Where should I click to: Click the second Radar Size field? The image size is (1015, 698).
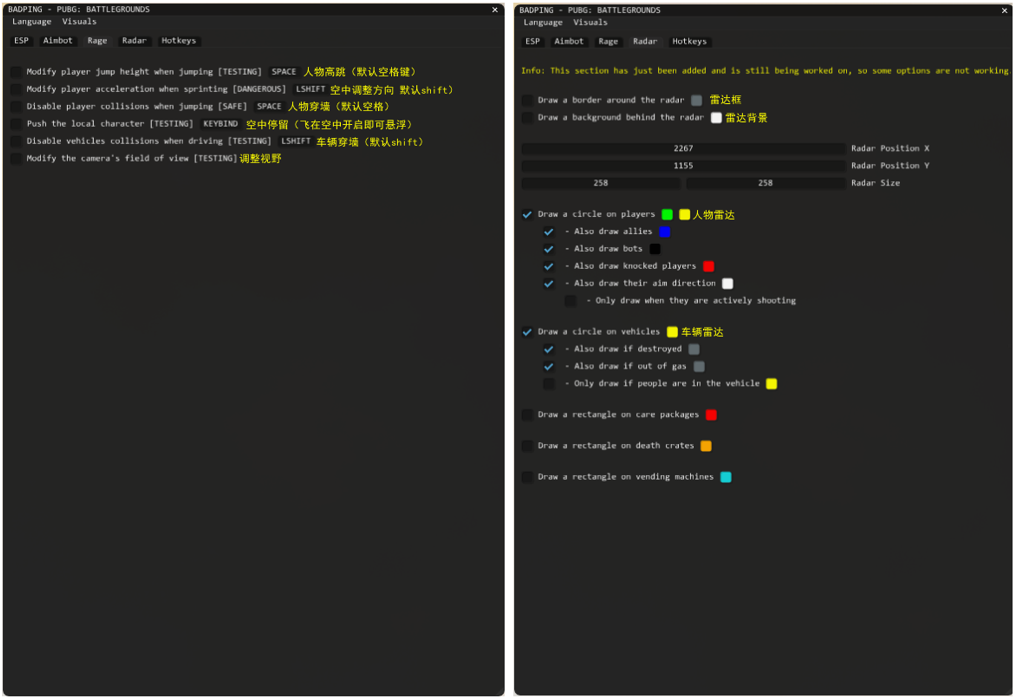pyautogui.click(x=766, y=183)
